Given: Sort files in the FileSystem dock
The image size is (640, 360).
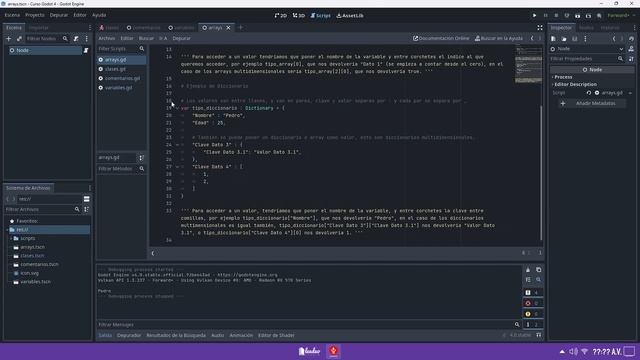Looking at the screenshot, I should [x=87, y=209].
